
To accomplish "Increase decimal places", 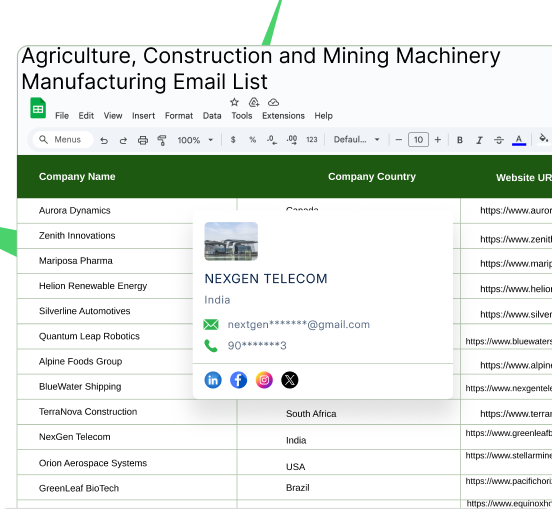I will [292, 140].
